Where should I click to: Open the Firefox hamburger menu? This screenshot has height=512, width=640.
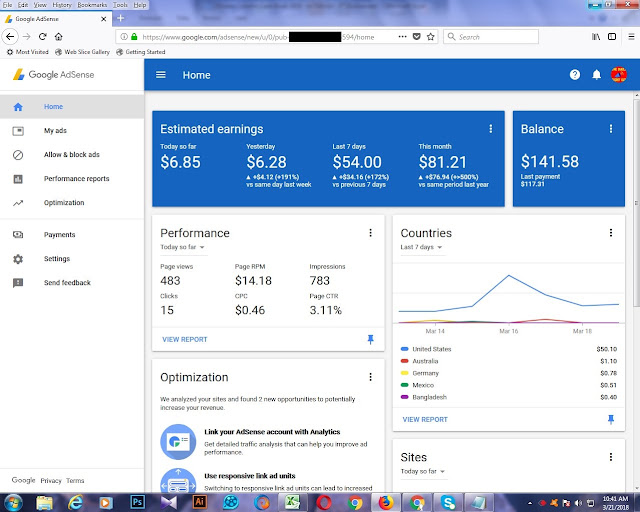pyautogui.click(x=631, y=37)
